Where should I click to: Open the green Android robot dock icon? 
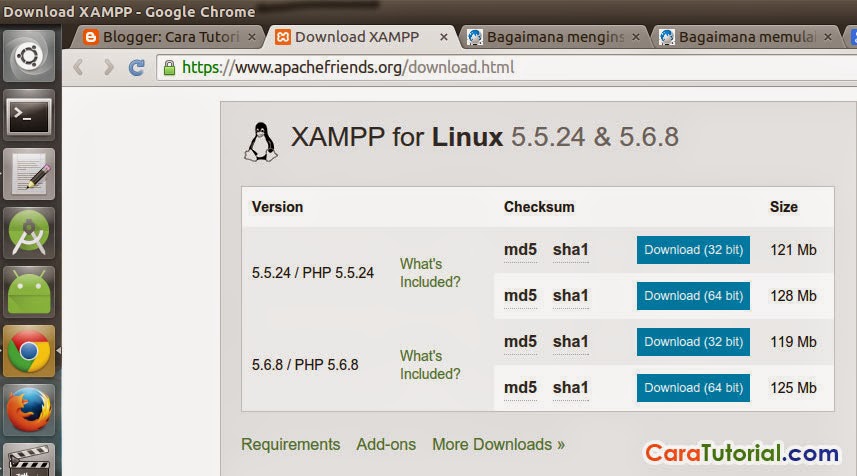pos(29,292)
